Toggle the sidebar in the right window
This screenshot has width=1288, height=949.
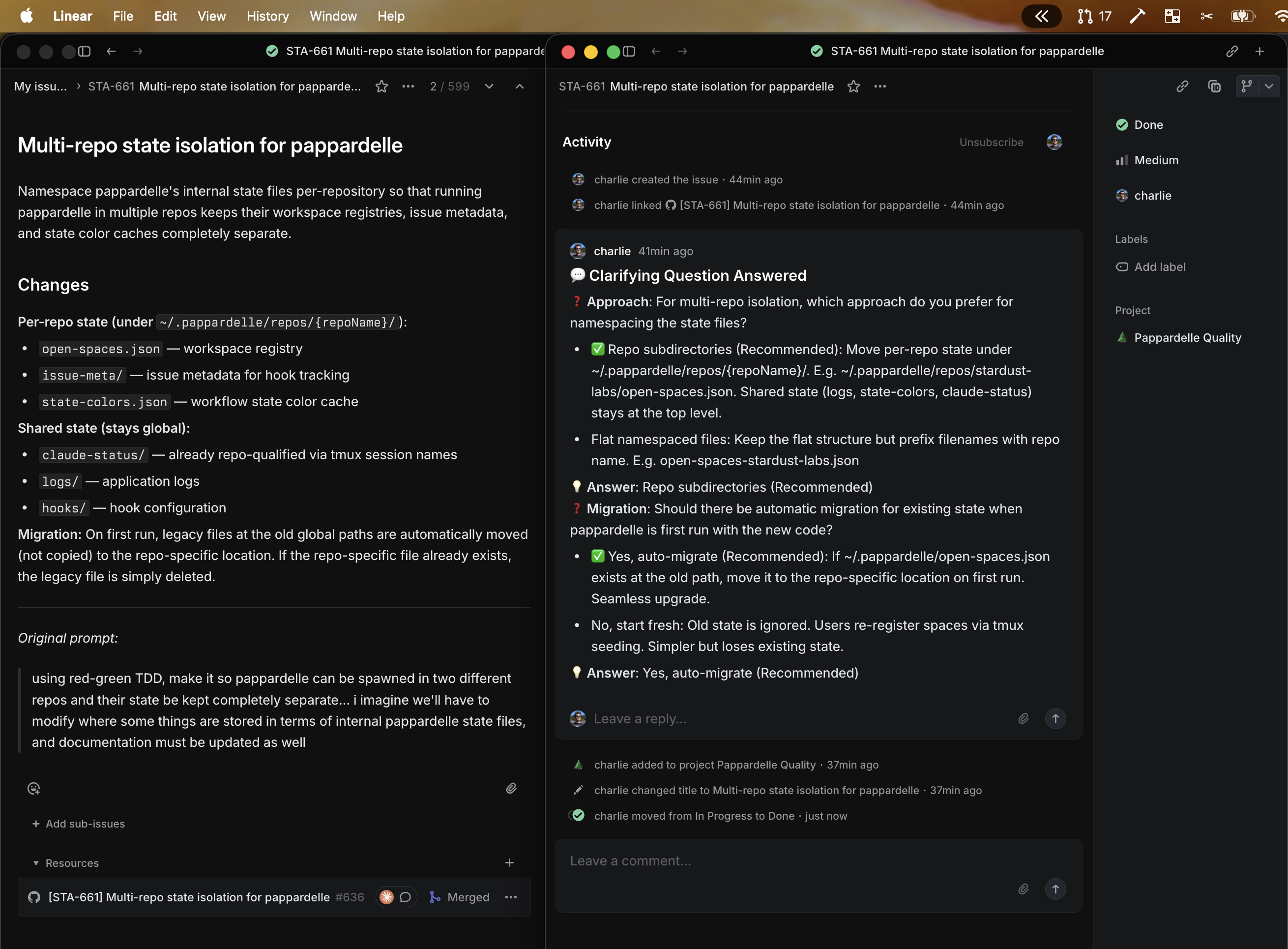629,52
